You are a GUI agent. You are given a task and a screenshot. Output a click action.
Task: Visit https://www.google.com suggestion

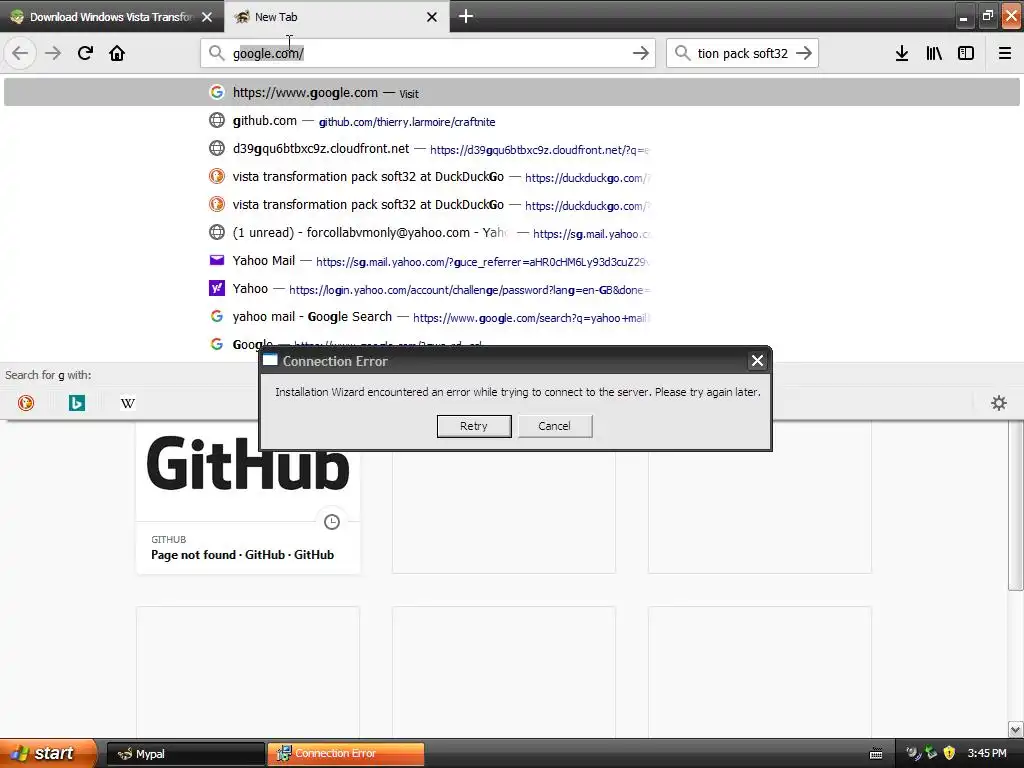tap(511, 92)
